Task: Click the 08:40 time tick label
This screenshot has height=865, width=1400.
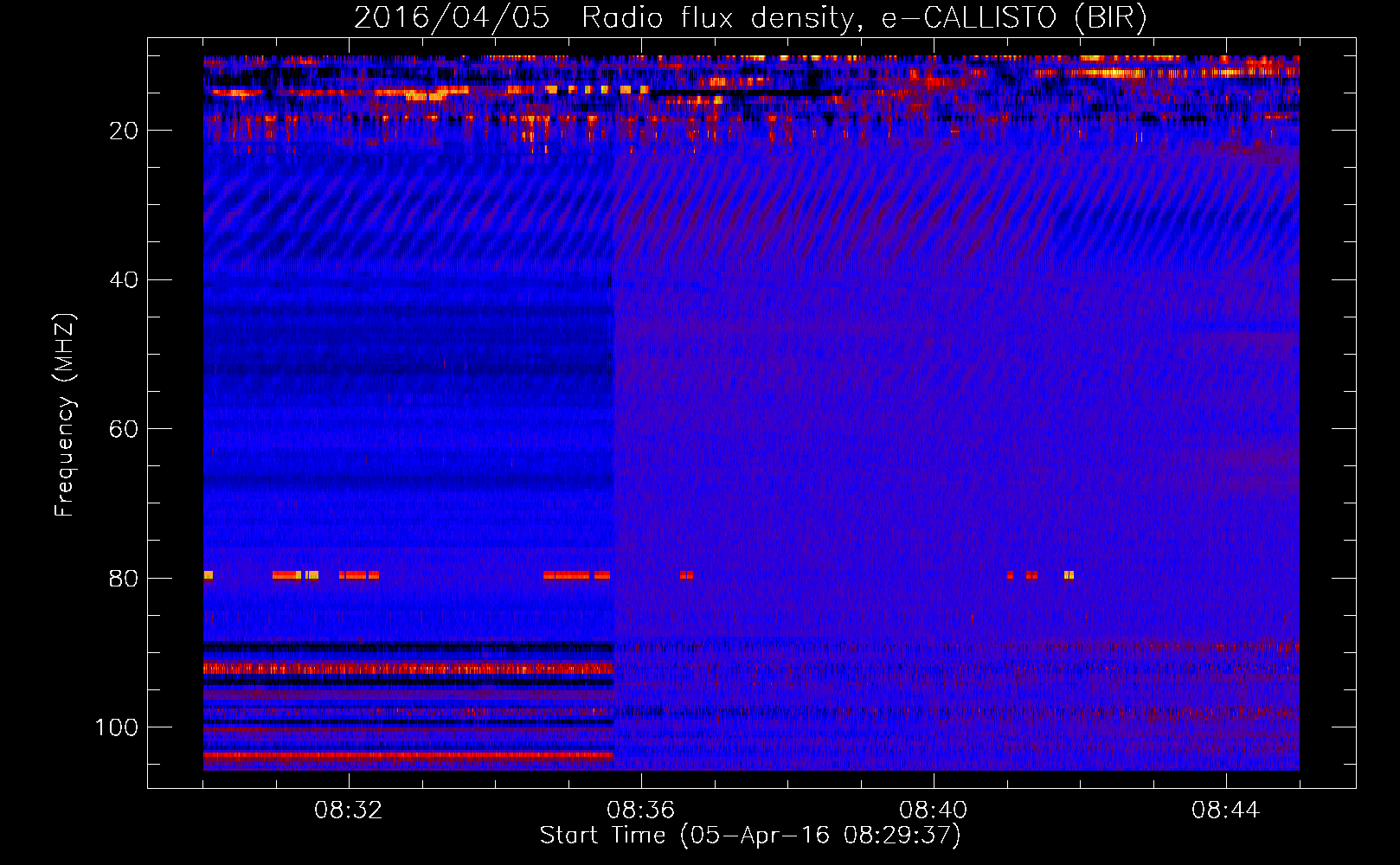Action: pos(934,811)
